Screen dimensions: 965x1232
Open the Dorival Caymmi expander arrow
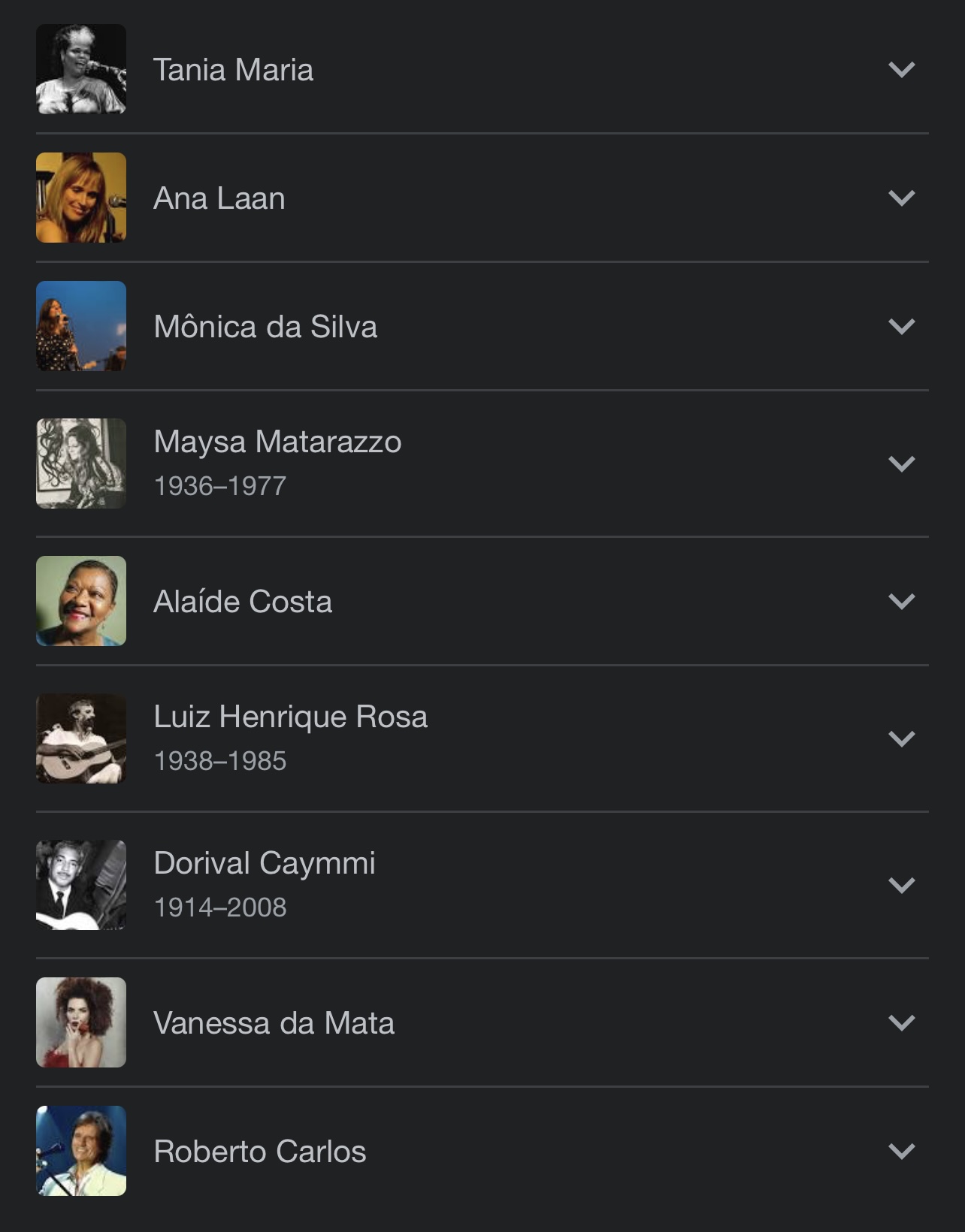[901, 886]
